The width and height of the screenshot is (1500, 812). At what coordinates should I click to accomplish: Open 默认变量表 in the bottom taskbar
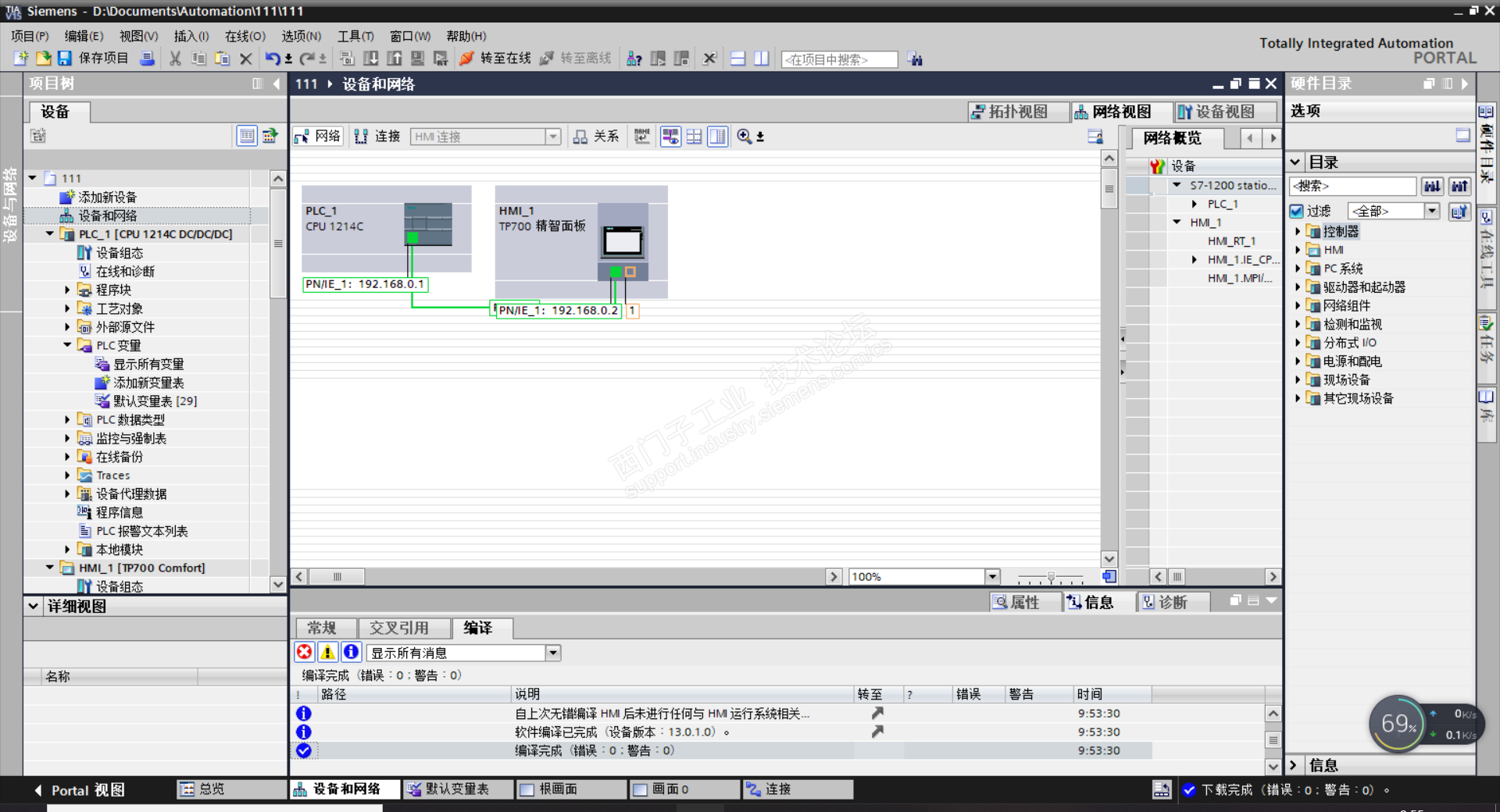click(459, 789)
